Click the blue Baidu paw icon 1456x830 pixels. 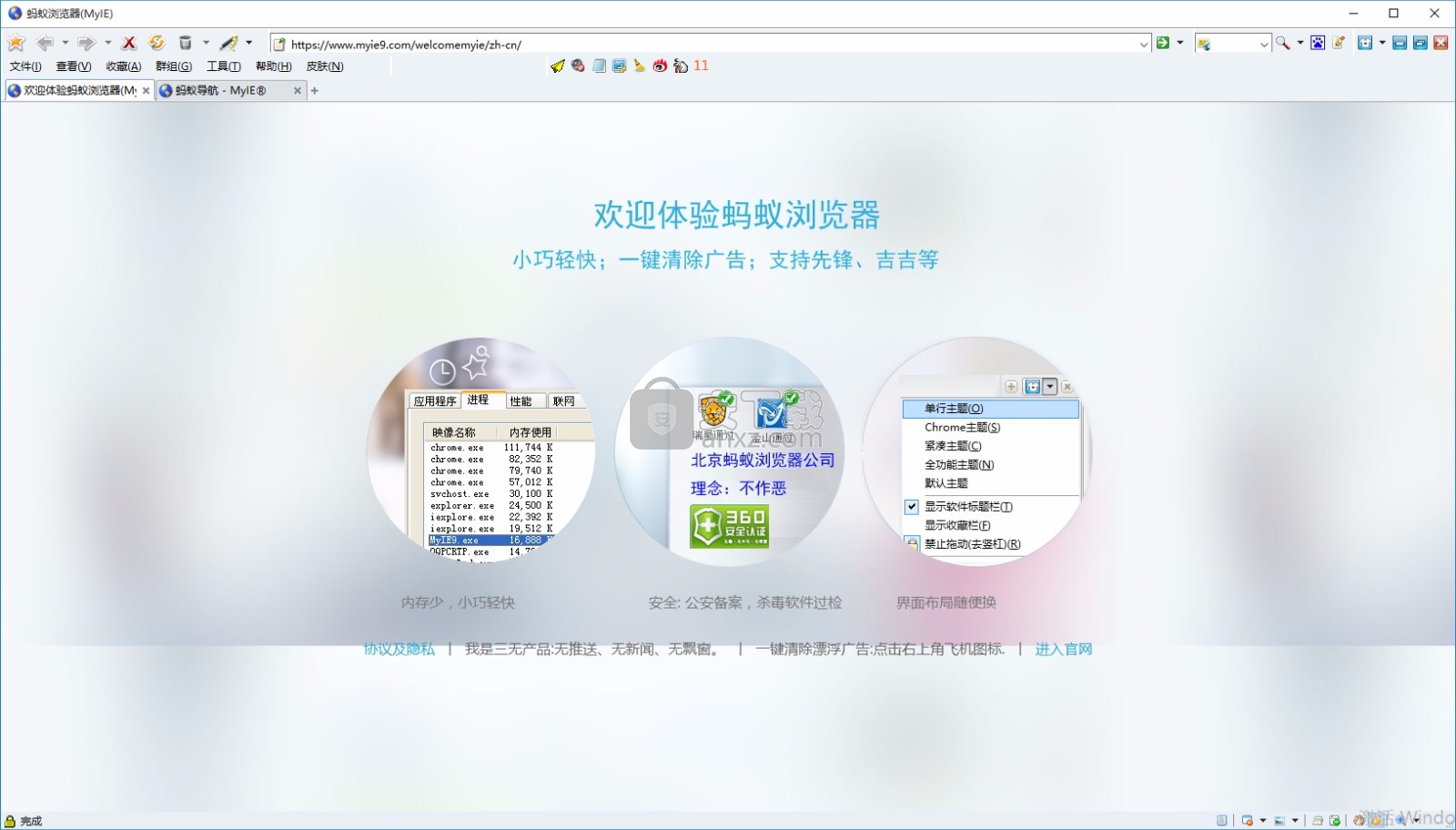[x=1318, y=43]
